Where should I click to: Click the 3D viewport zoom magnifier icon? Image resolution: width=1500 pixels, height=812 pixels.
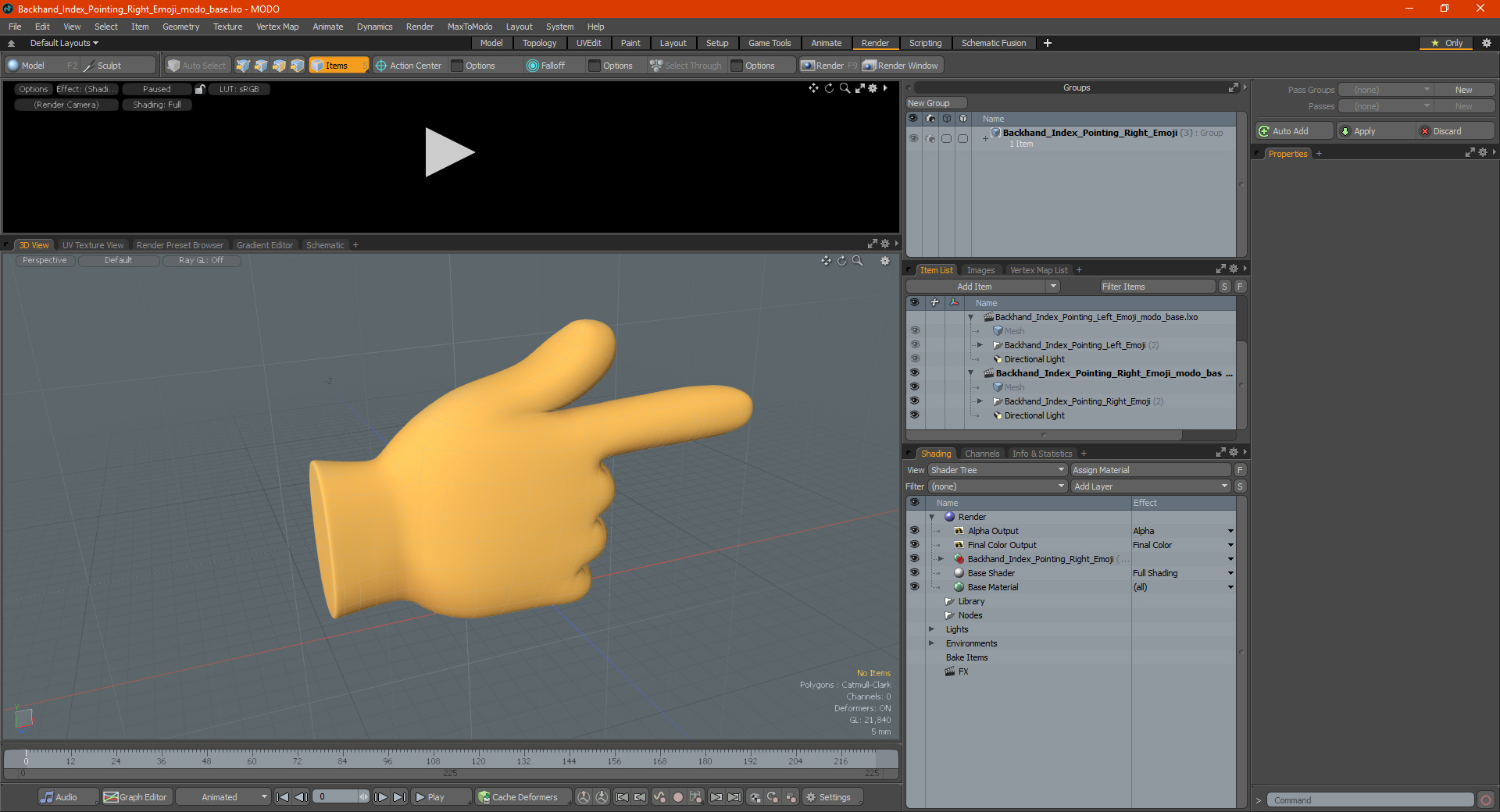click(858, 261)
